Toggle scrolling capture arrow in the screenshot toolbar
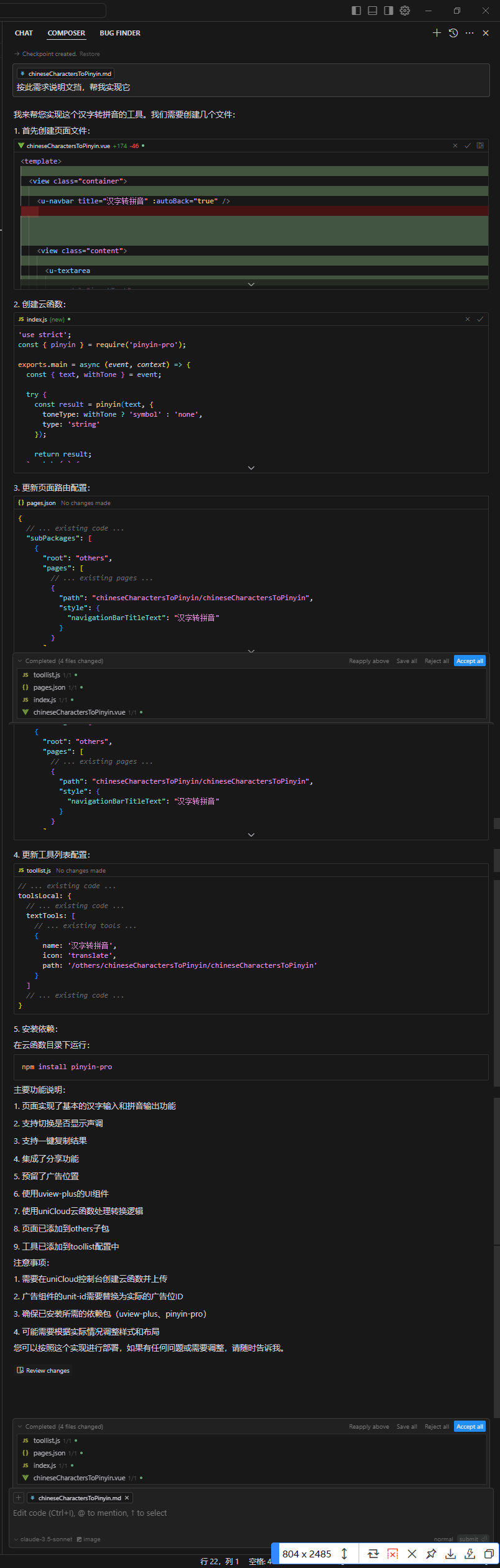500x1568 pixels. pos(344,1554)
